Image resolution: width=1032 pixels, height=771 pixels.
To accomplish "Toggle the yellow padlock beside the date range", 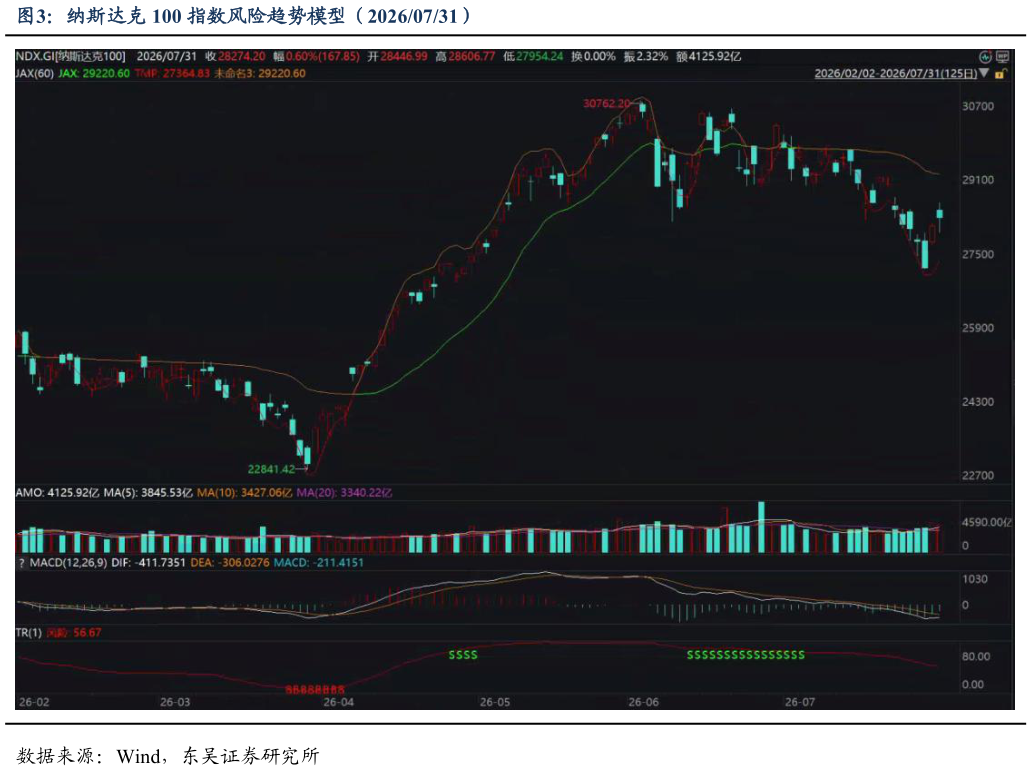I will click(1000, 74).
